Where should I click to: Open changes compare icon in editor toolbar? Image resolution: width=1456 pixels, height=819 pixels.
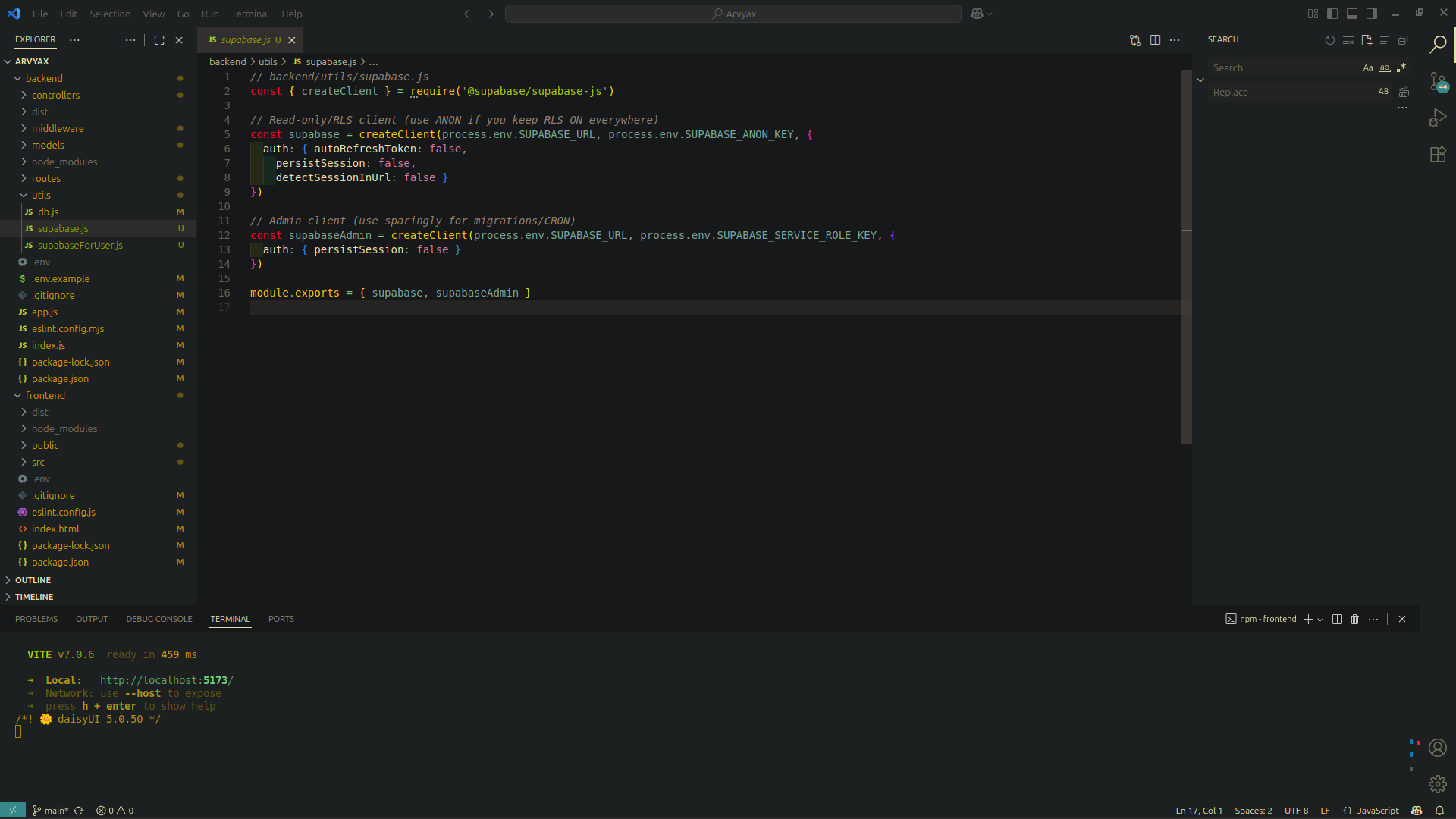[1135, 40]
